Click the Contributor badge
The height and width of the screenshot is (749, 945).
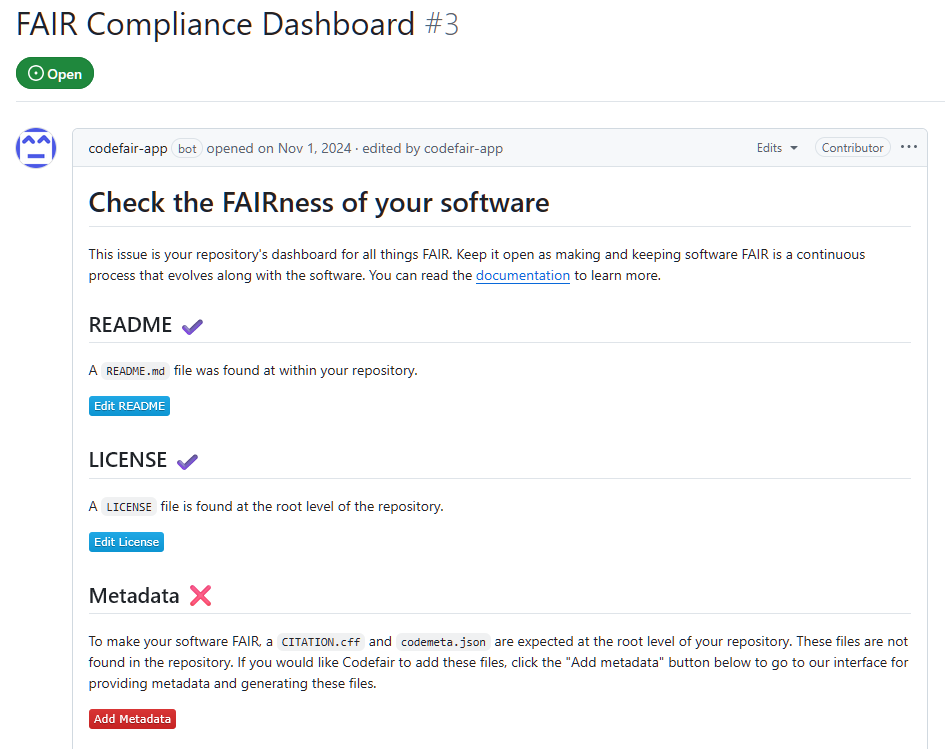tap(852, 148)
